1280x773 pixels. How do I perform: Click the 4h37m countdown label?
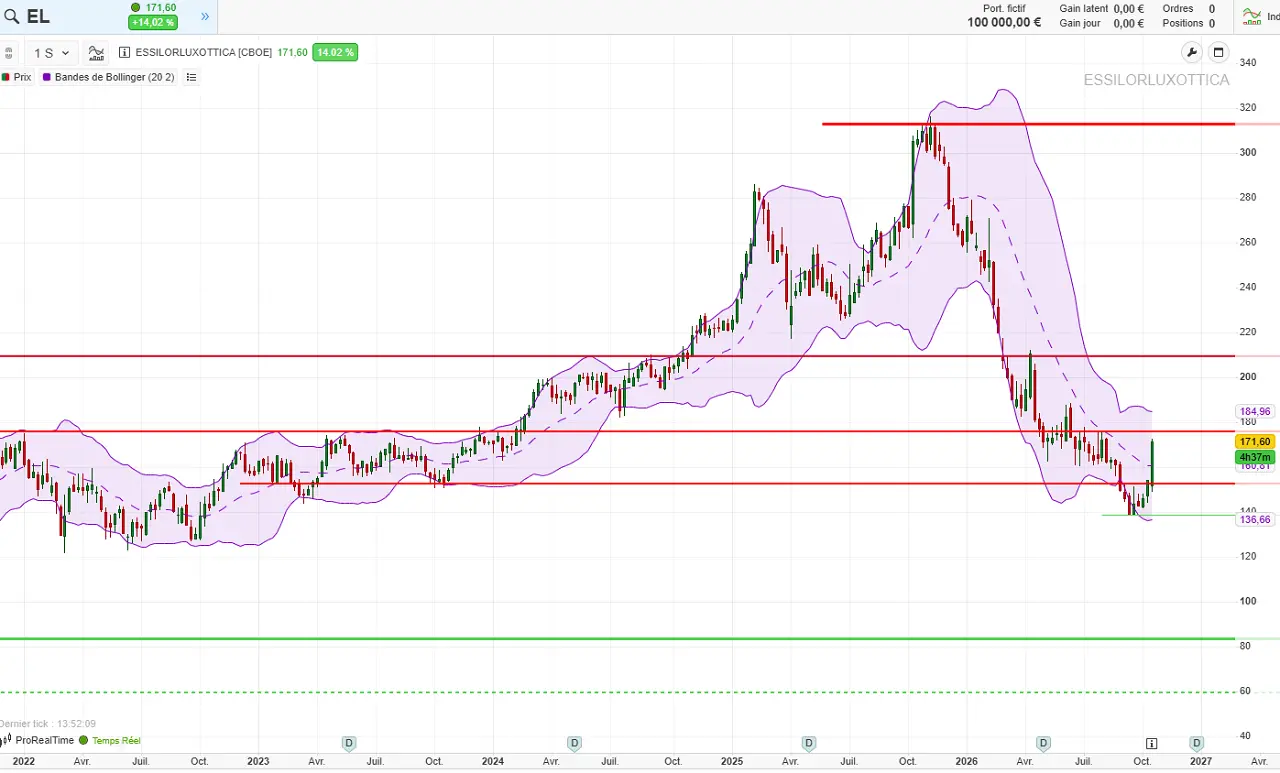click(x=1254, y=457)
